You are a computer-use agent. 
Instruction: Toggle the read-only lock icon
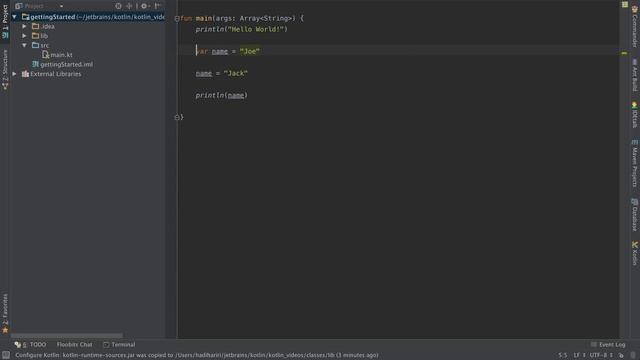tap(621, 355)
